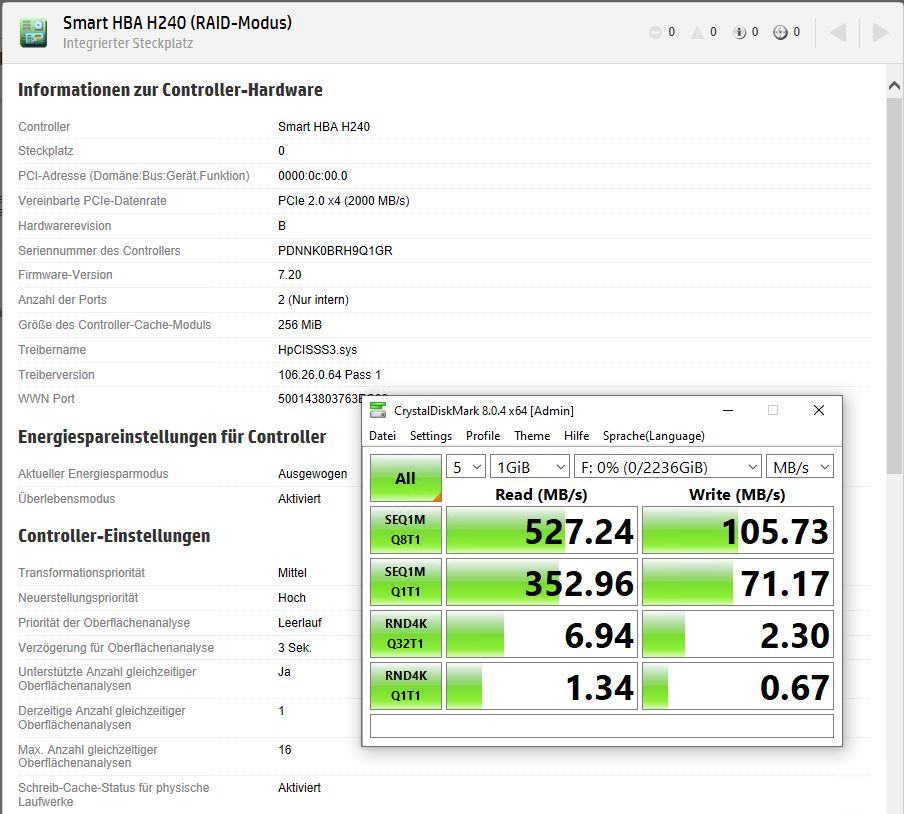The image size is (904, 814).
Task: Open the test count dropdown showing 5
Action: [466, 467]
